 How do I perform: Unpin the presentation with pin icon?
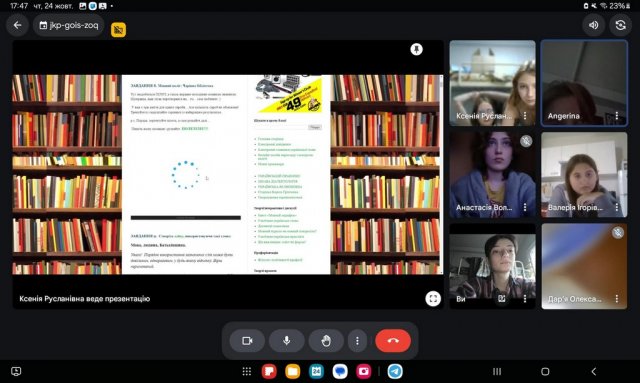coord(416,49)
